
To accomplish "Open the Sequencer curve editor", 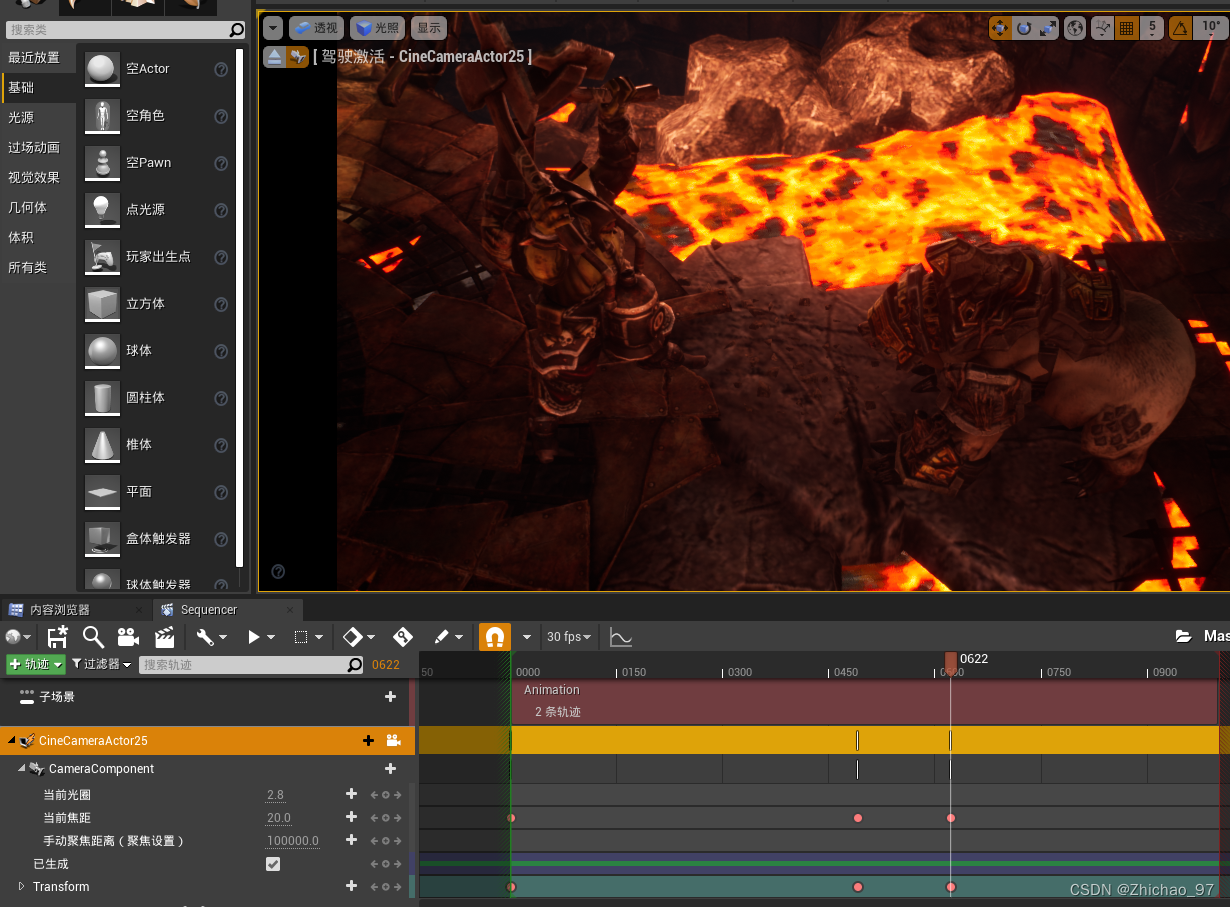I will tap(621, 637).
